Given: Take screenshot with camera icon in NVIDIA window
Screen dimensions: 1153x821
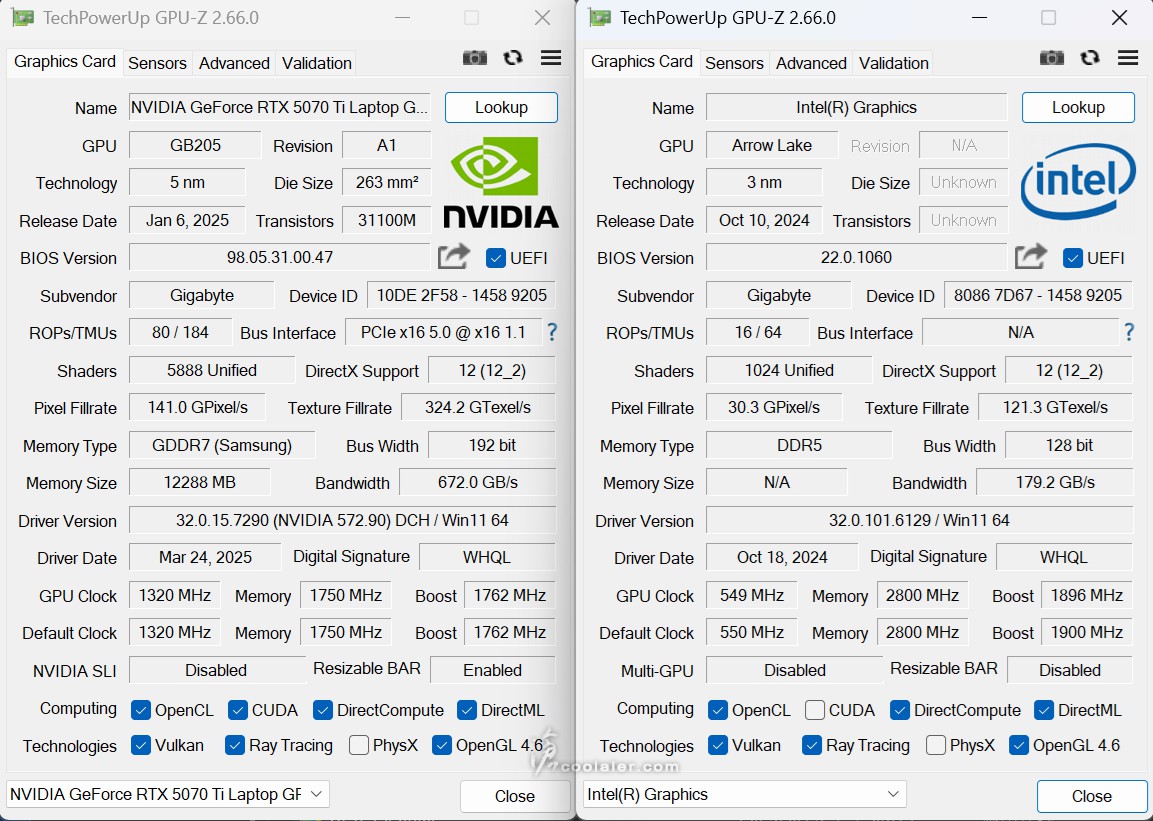Looking at the screenshot, I should (474, 58).
